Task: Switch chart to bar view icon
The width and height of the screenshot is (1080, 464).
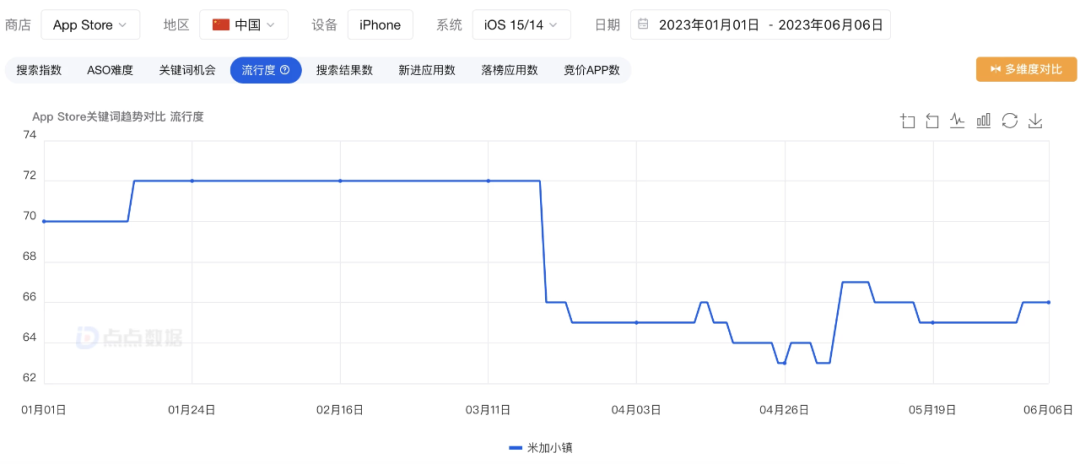Action: (983, 121)
